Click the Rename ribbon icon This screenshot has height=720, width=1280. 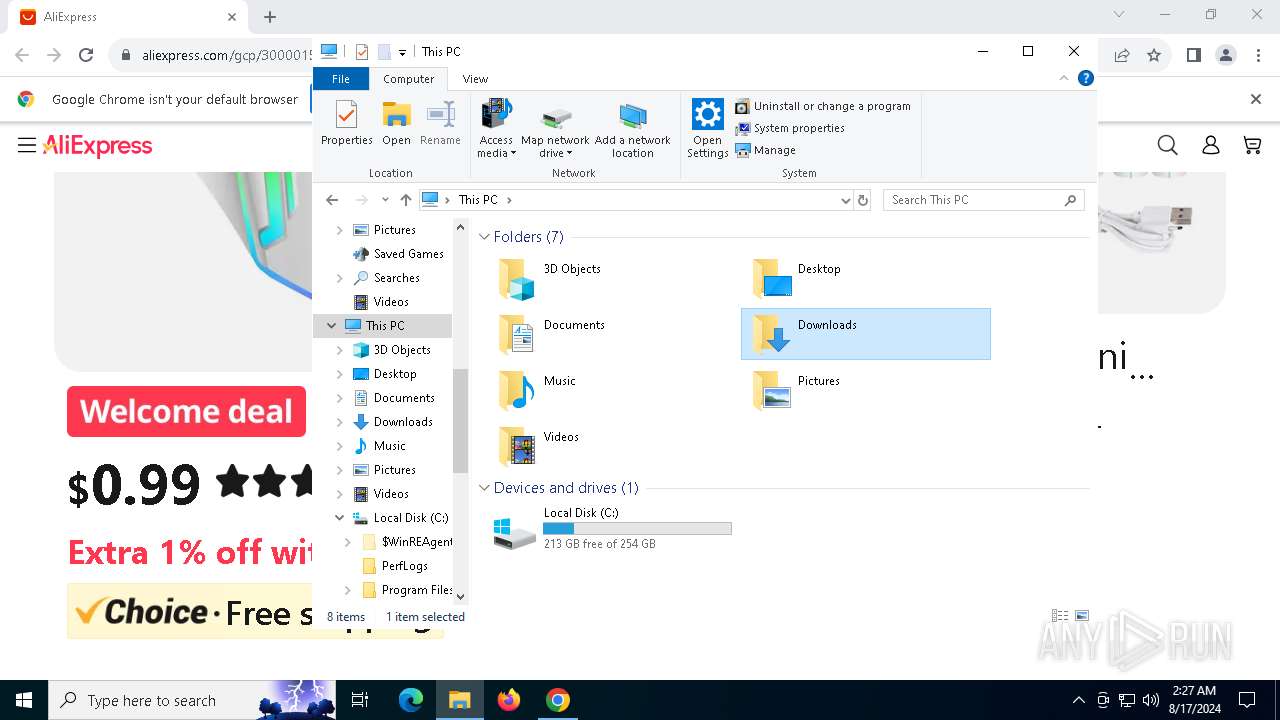click(x=440, y=124)
